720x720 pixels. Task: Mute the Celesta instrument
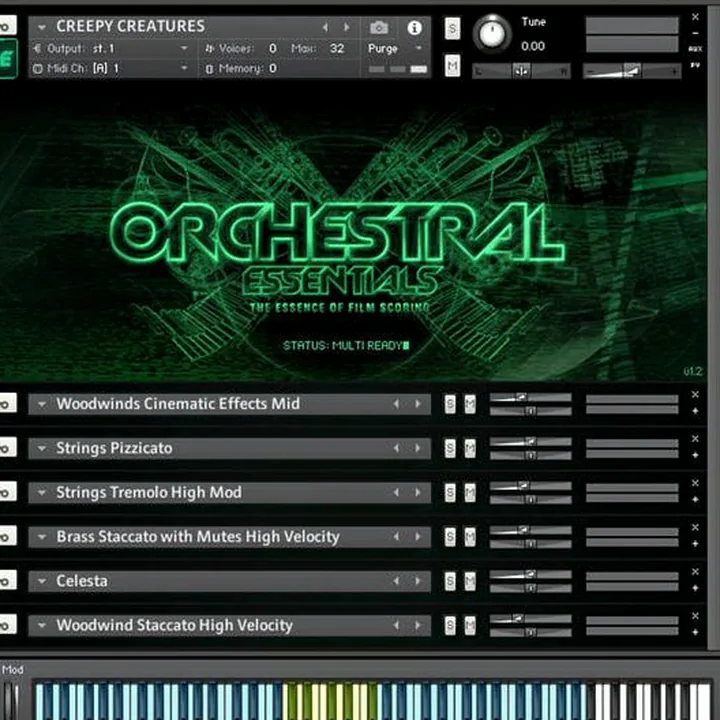pyautogui.click(x=470, y=581)
